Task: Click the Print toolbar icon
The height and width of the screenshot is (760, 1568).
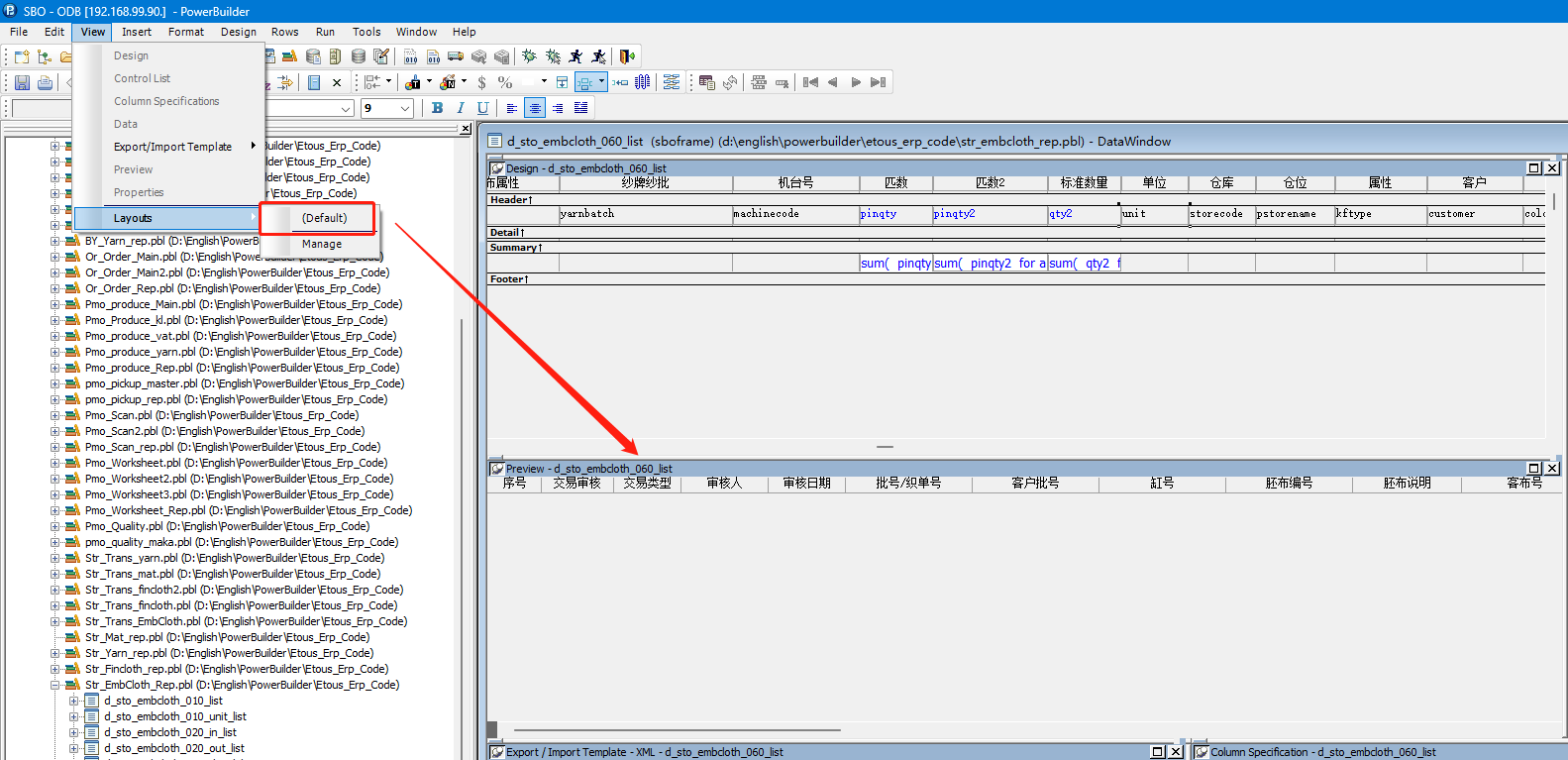Action: pyautogui.click(x=45, y=82)
